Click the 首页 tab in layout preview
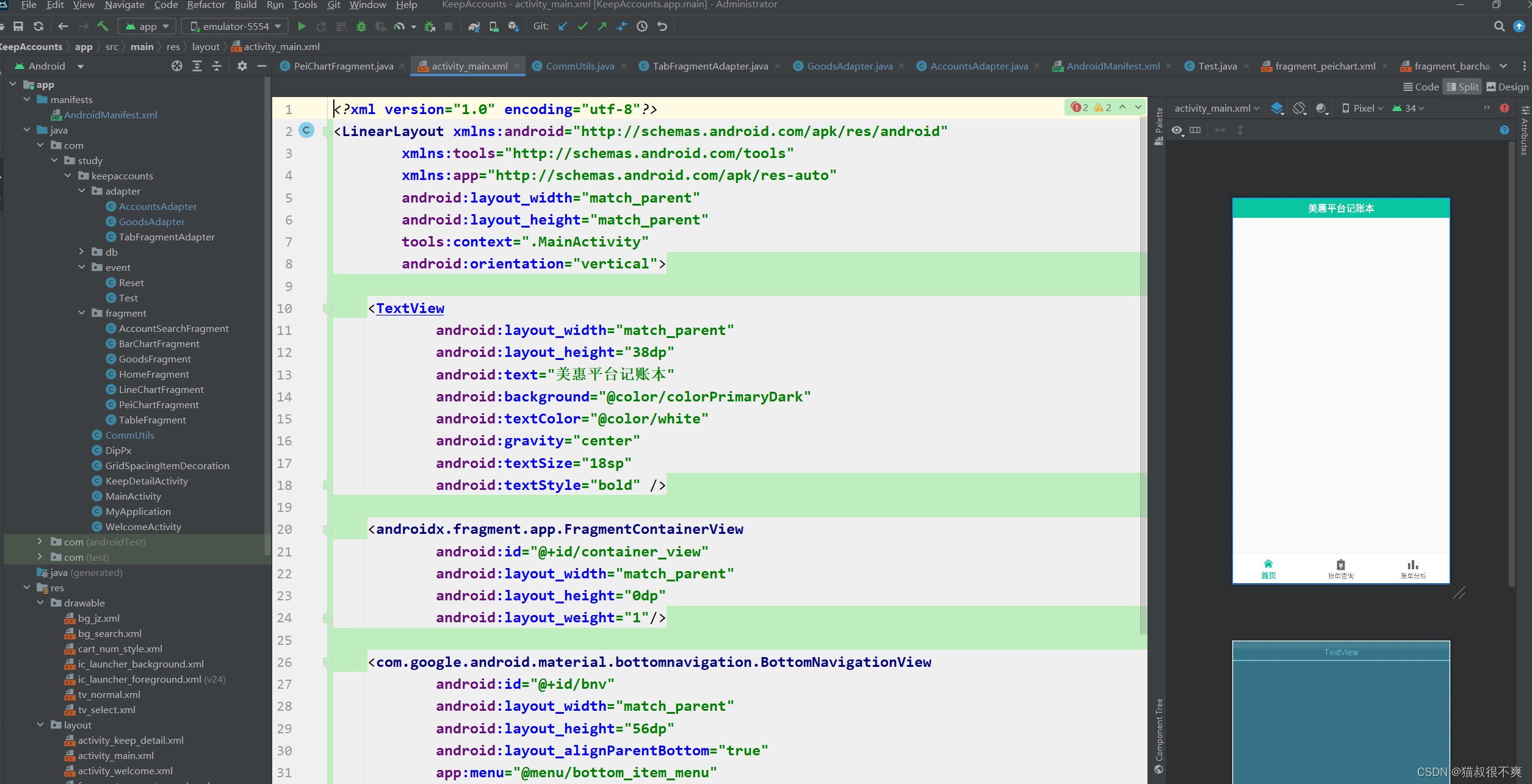The width and height of the screenshot is (1532, 784). coord(1268,569)
